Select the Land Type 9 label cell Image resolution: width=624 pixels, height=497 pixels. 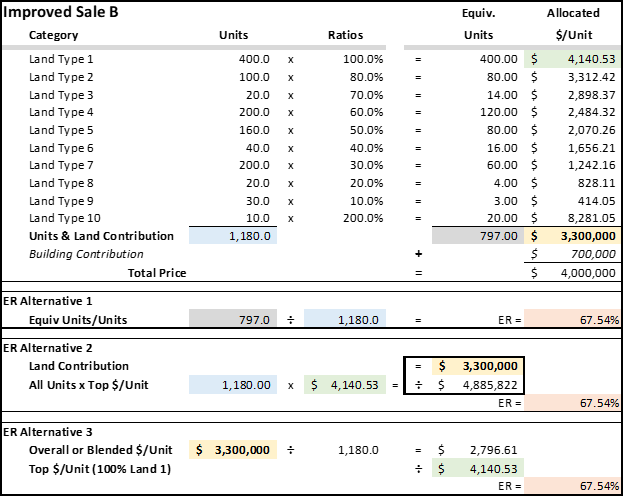pyautogui.click(x=61, y=201)
